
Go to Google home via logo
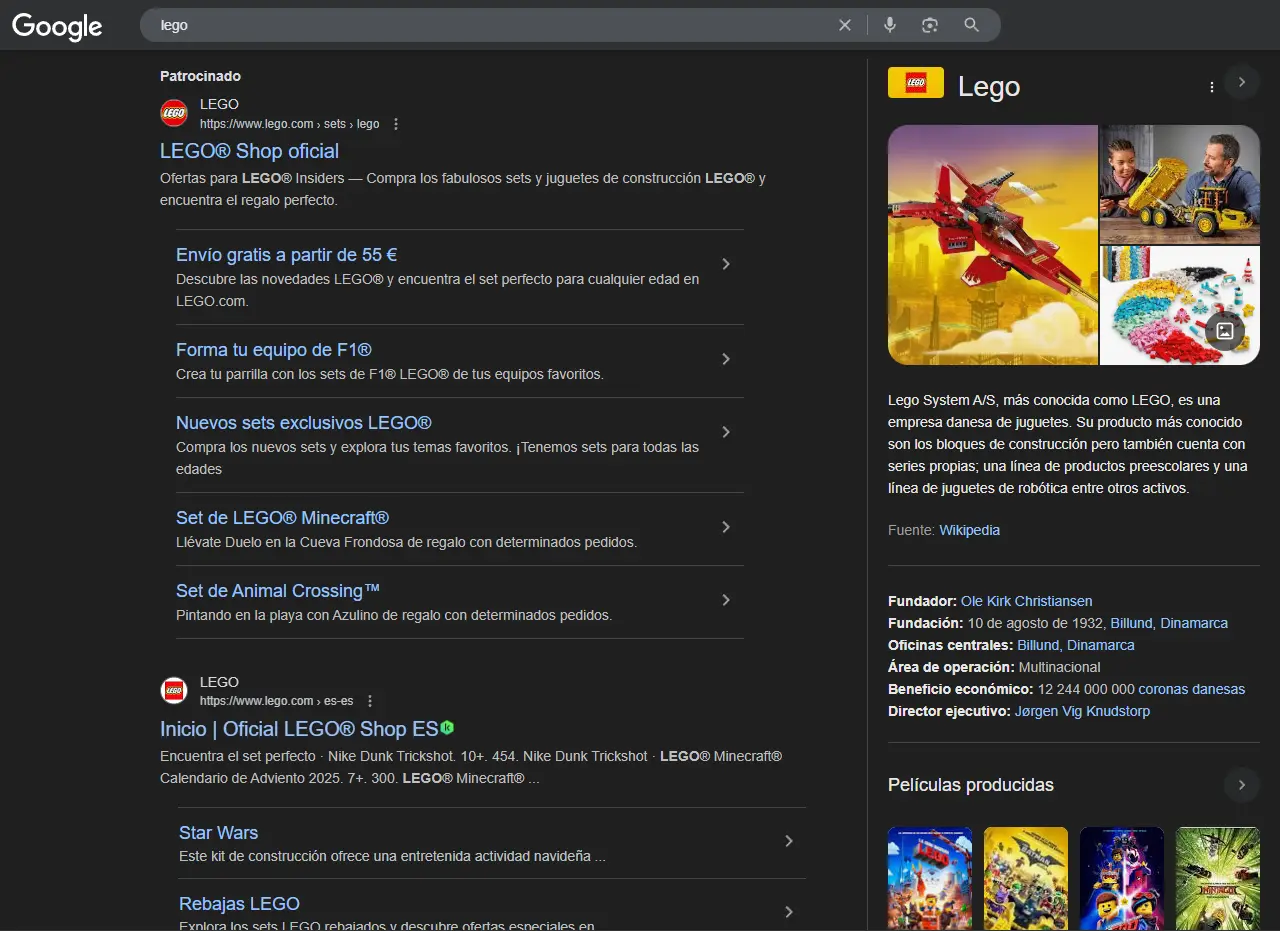tap(57, 26)
